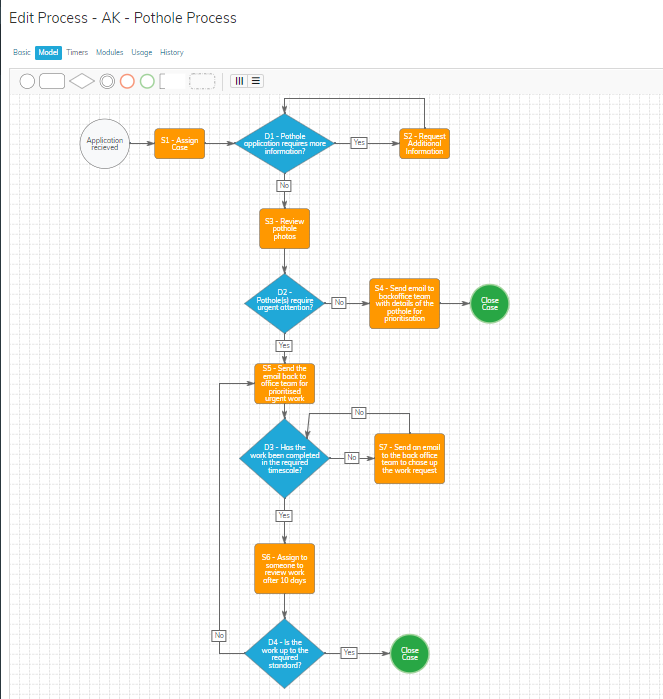Switch to the Timers tab
This screenshot has width=663, height=699.
(x=77, y=52)
